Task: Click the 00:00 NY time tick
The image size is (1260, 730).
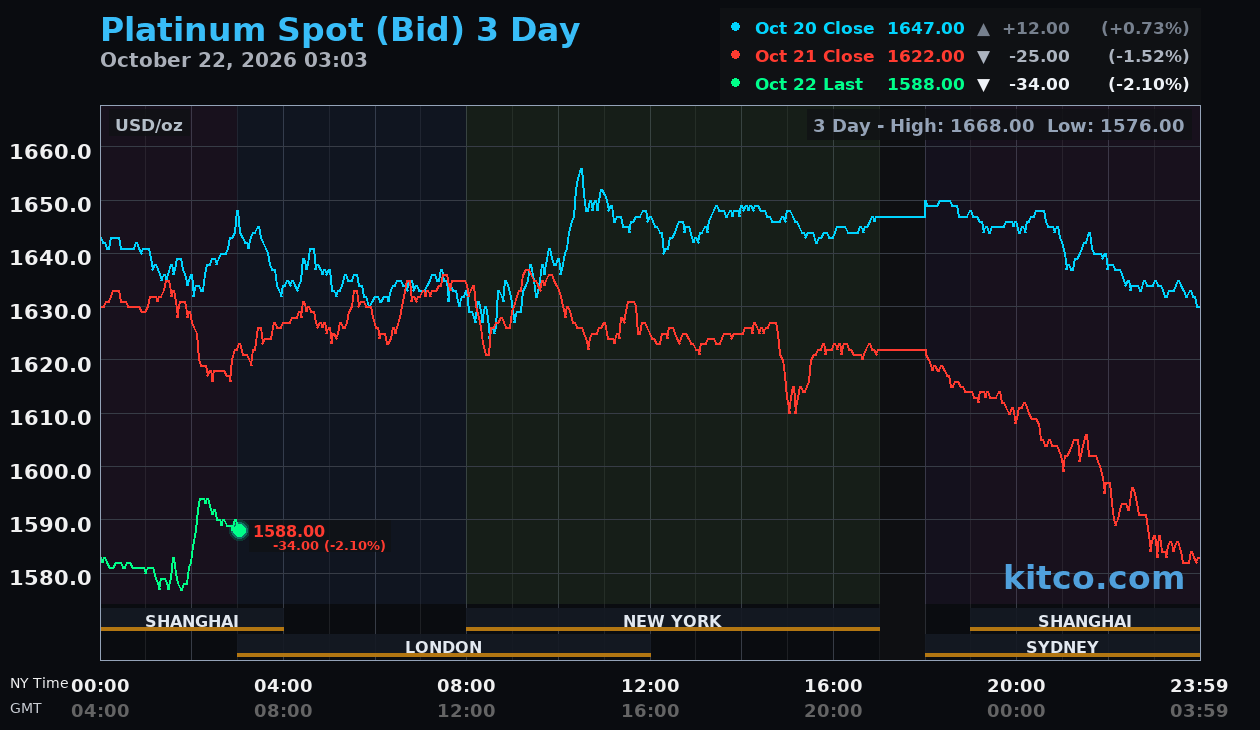Action: coord(100,686)
